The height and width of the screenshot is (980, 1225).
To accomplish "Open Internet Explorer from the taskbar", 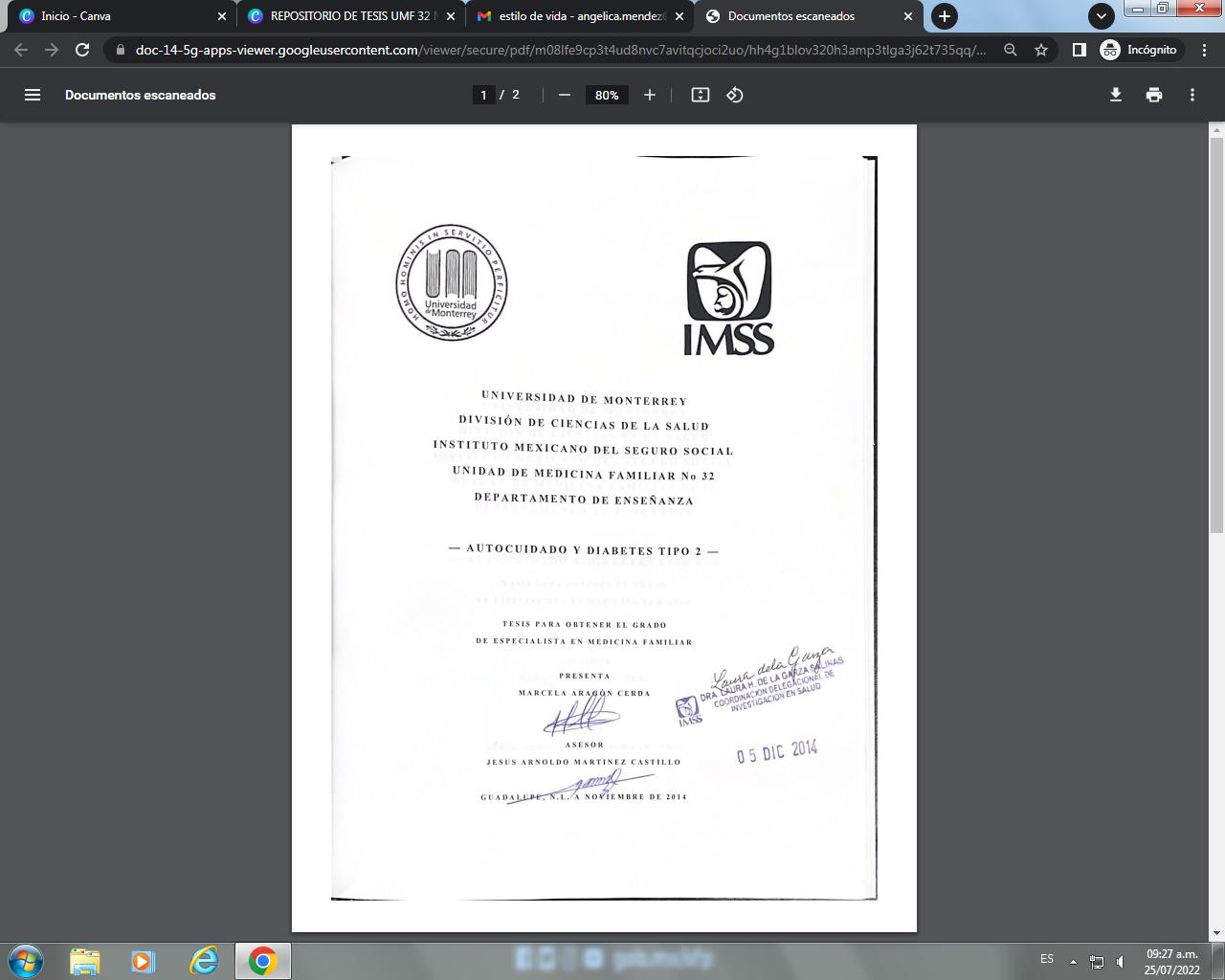I will coord(203,961).
